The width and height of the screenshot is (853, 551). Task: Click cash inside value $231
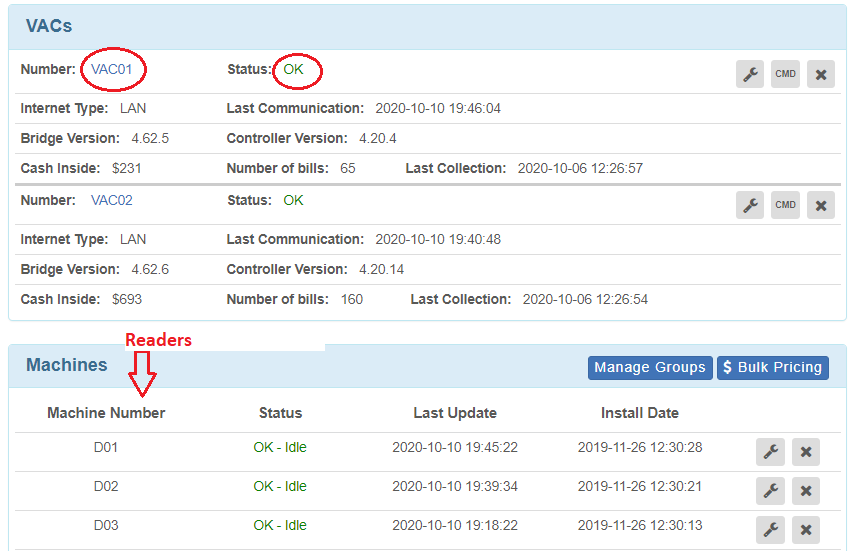click(127, 168)
